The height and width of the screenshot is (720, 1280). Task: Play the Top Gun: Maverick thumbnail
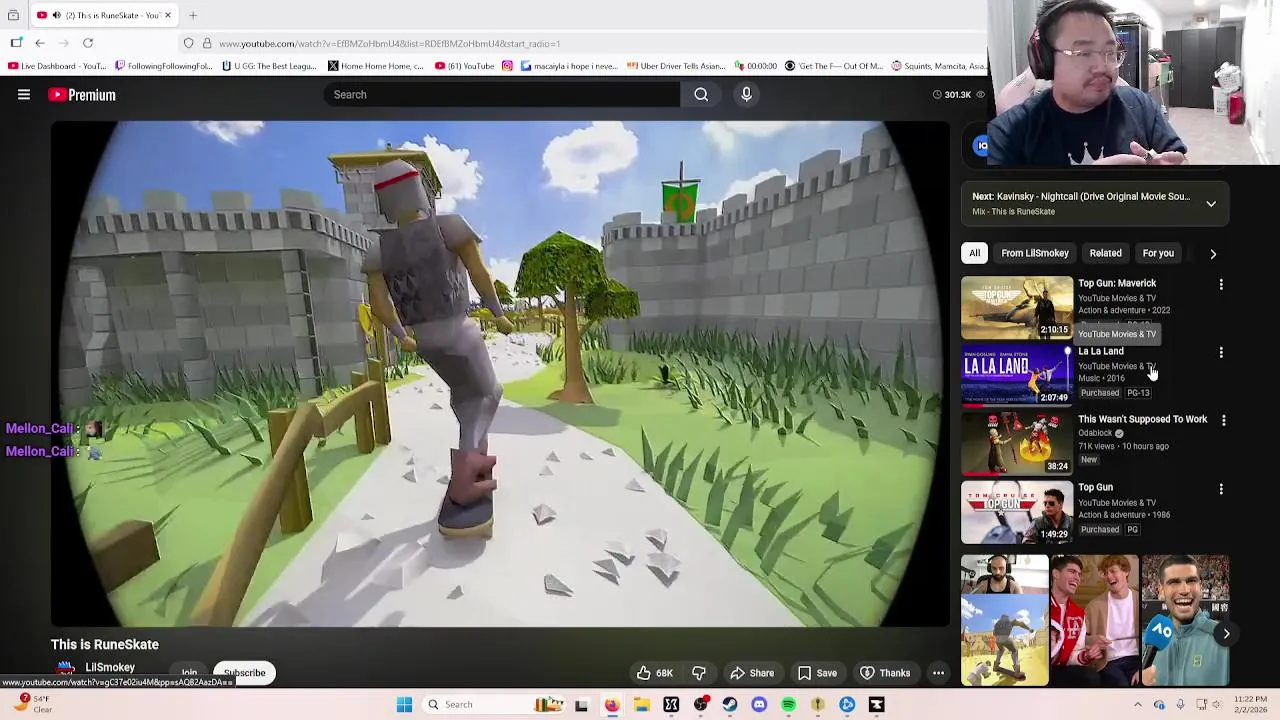point(1017,307)
